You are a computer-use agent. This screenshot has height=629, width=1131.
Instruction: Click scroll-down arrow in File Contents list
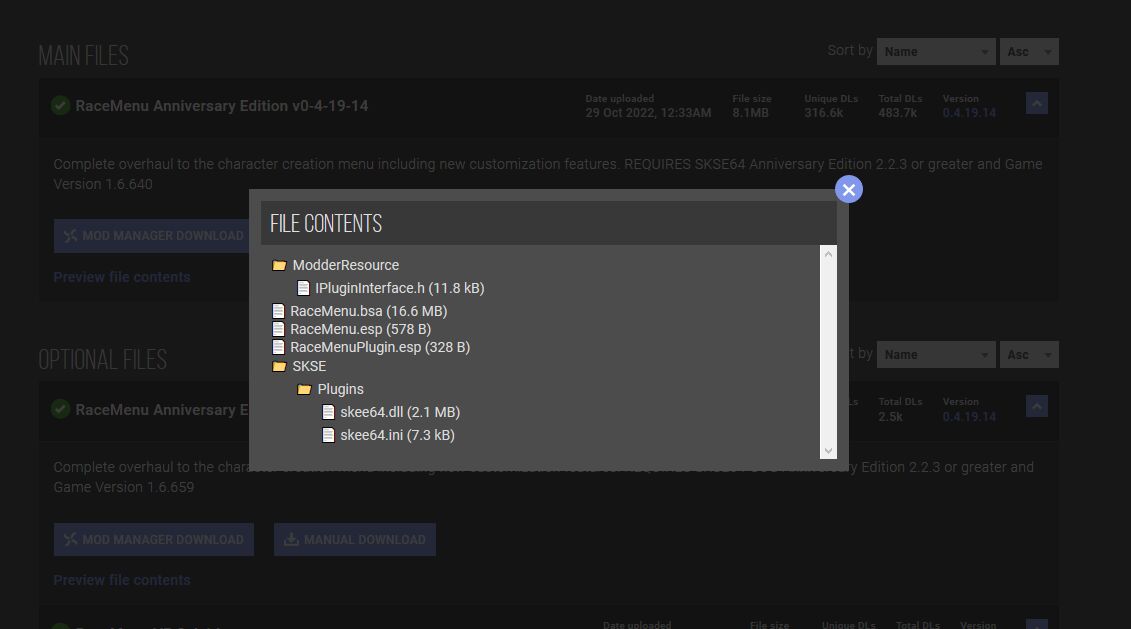pos(828,451)
